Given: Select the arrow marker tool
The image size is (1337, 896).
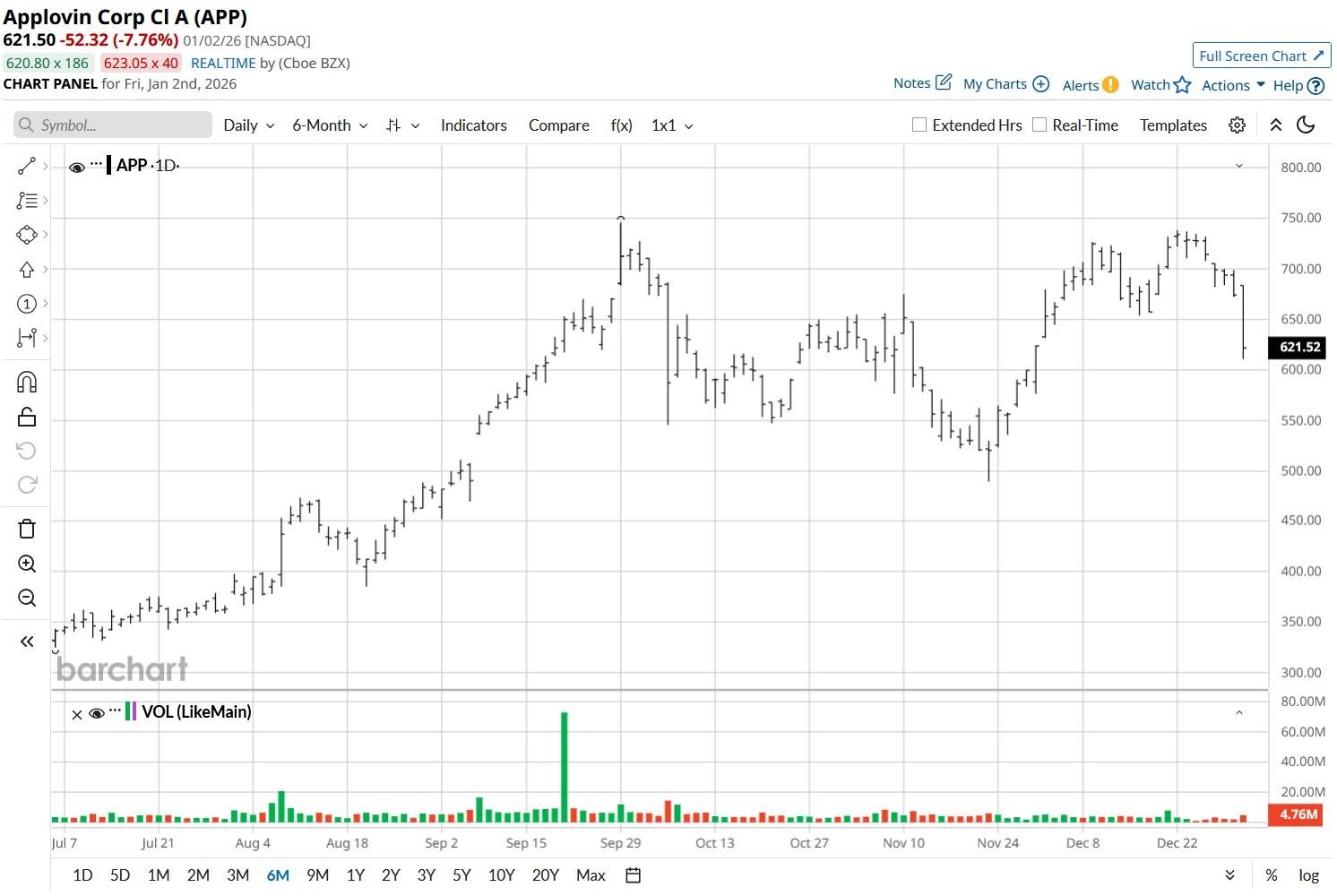Looking at the screenshot, I should (27, 269).
